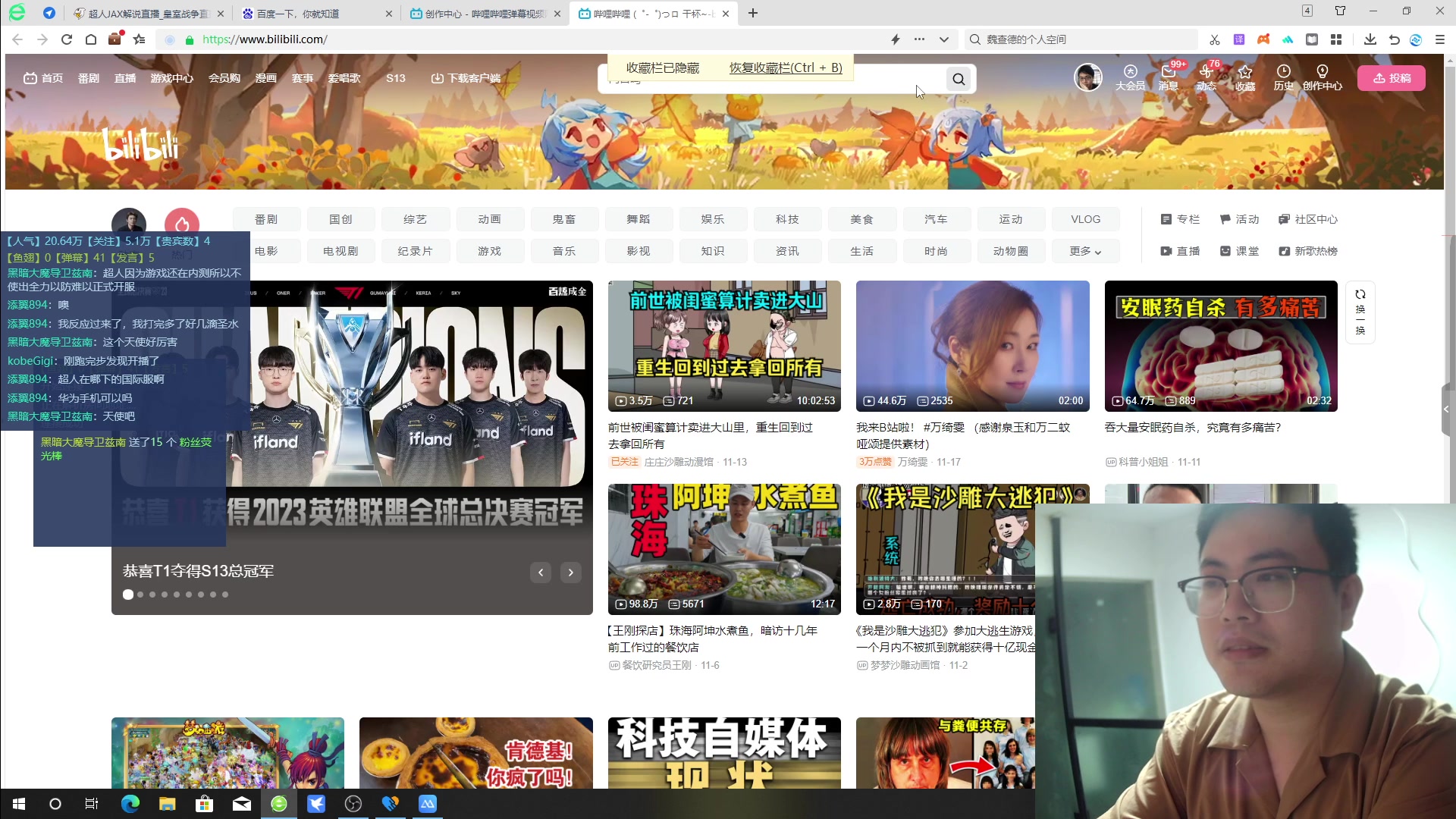The image size is (1456, 819).
Task: Close the 百度一下 tab
Action: pyautogui.click(x=389, y=14)
